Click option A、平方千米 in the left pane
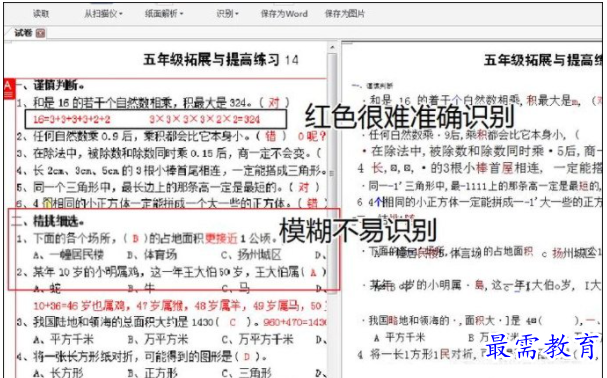607x378 pixels. (x=63, y=340)
